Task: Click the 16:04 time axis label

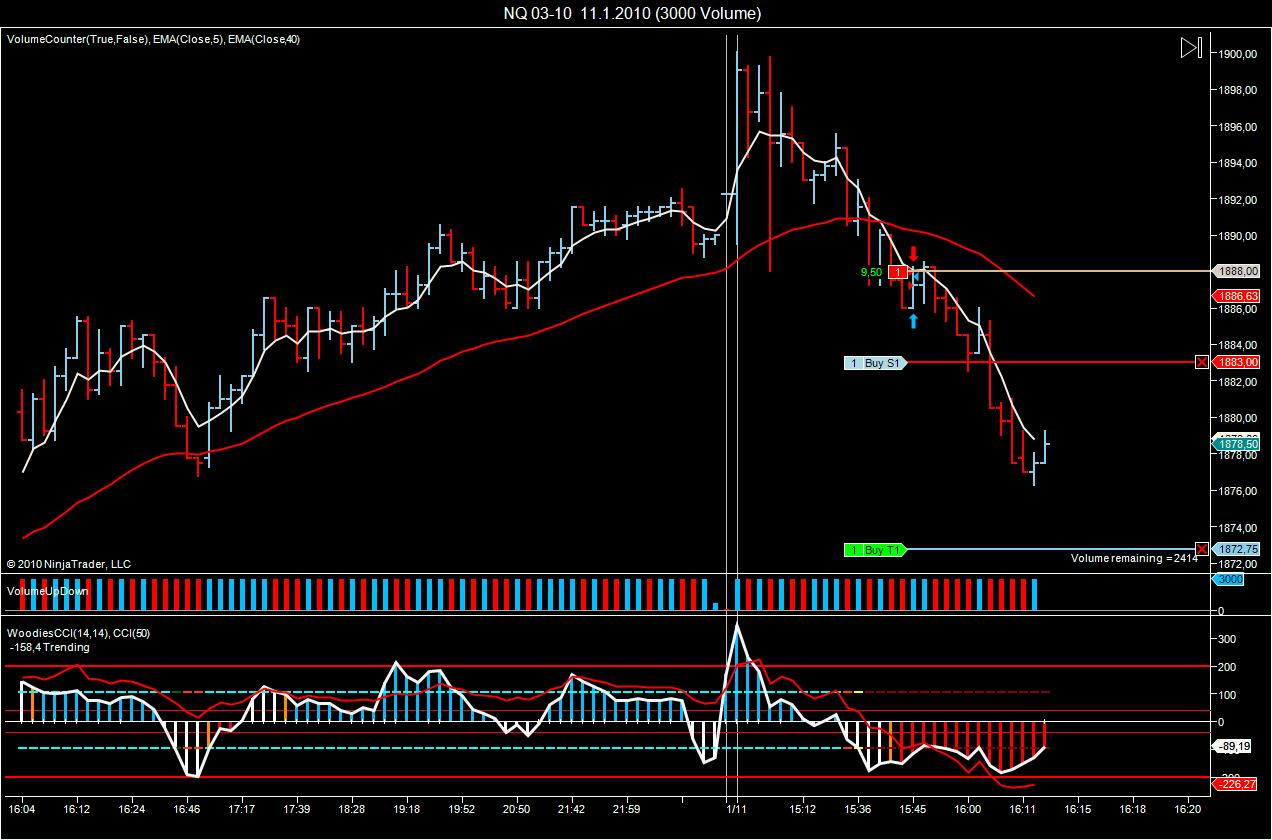Action: coord(21,808)
